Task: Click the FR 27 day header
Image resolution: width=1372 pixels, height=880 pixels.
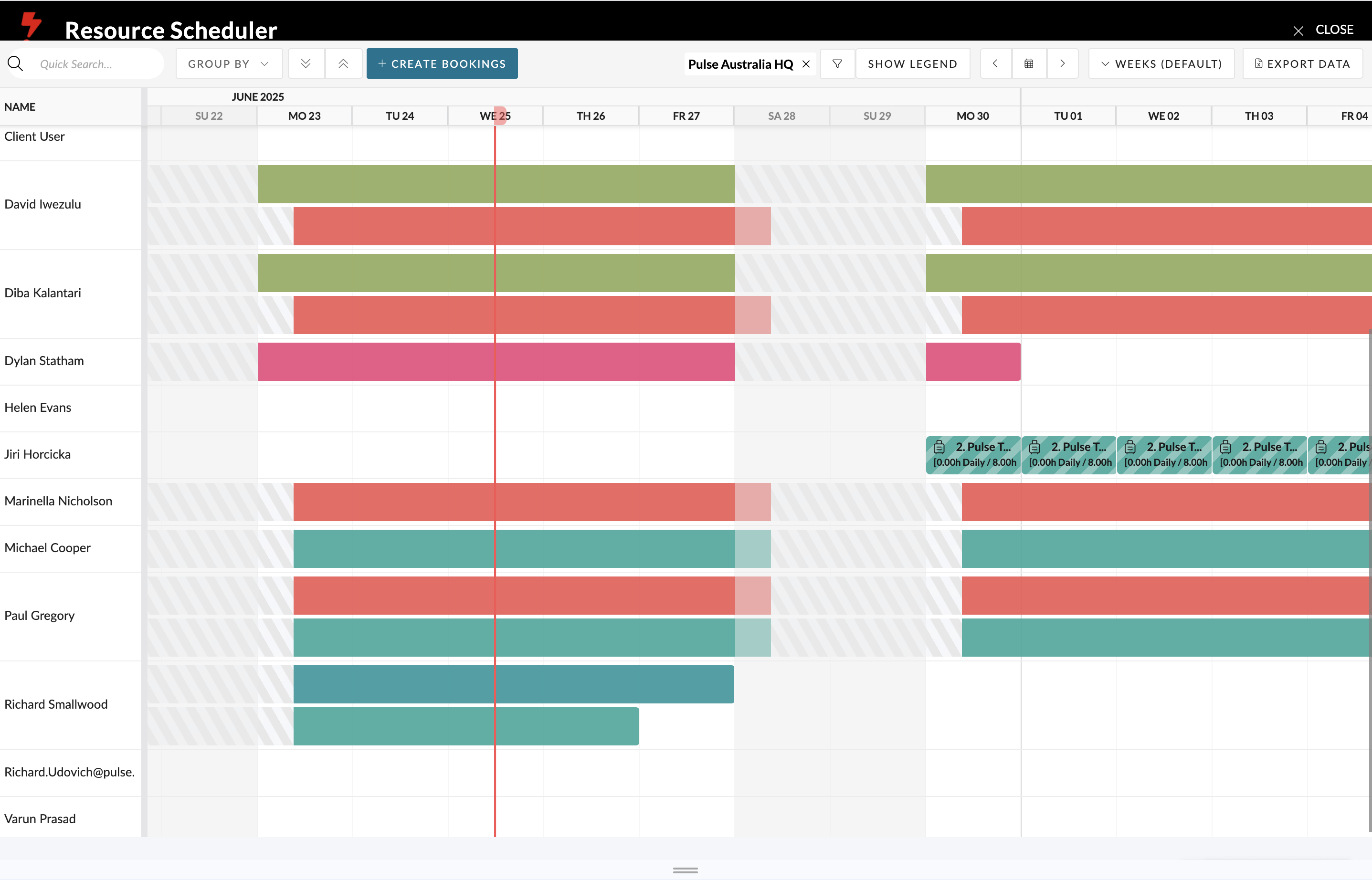Action: pyautogui.click(x=686, y=116)
